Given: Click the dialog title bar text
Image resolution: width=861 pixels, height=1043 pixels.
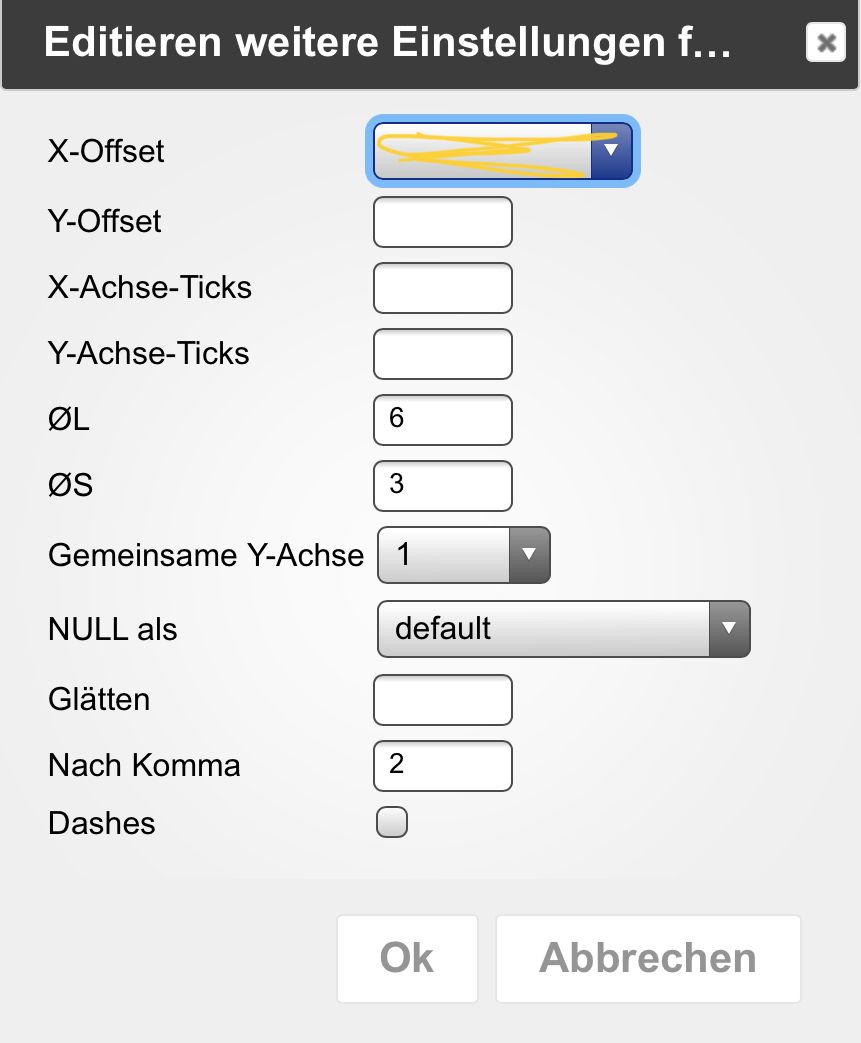Looking at the screenshot, I should coord(388,45).
